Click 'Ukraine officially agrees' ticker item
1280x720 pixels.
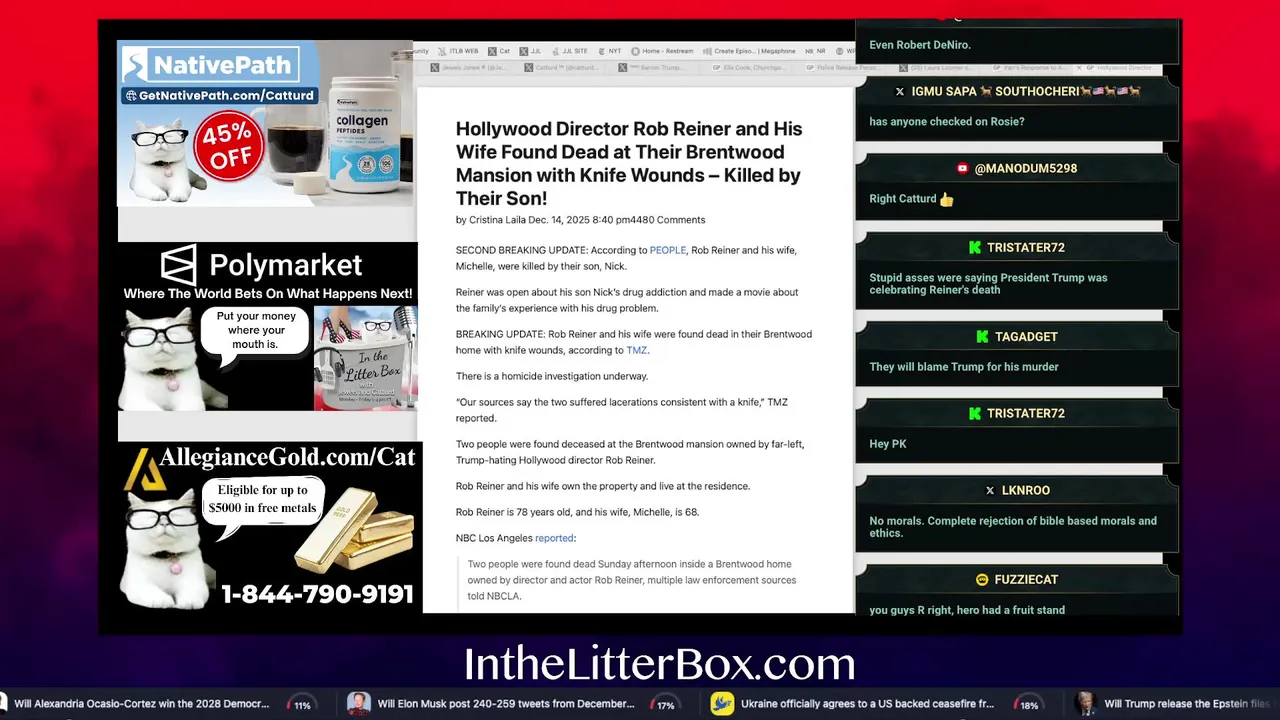click(867, 704)
